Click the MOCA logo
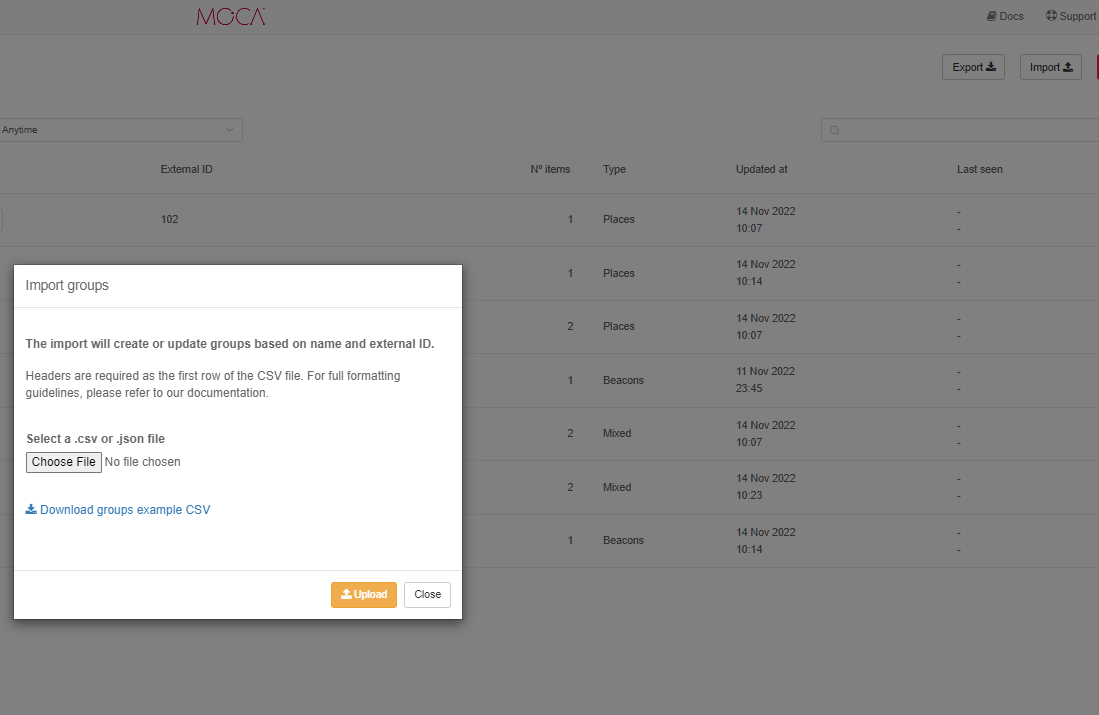1099x715 pixels. [231, 17]
